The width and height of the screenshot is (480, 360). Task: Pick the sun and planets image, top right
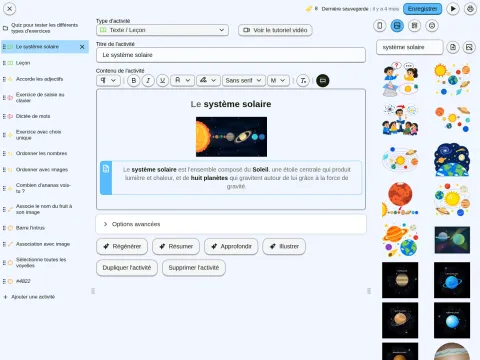[x=452, y=79]
